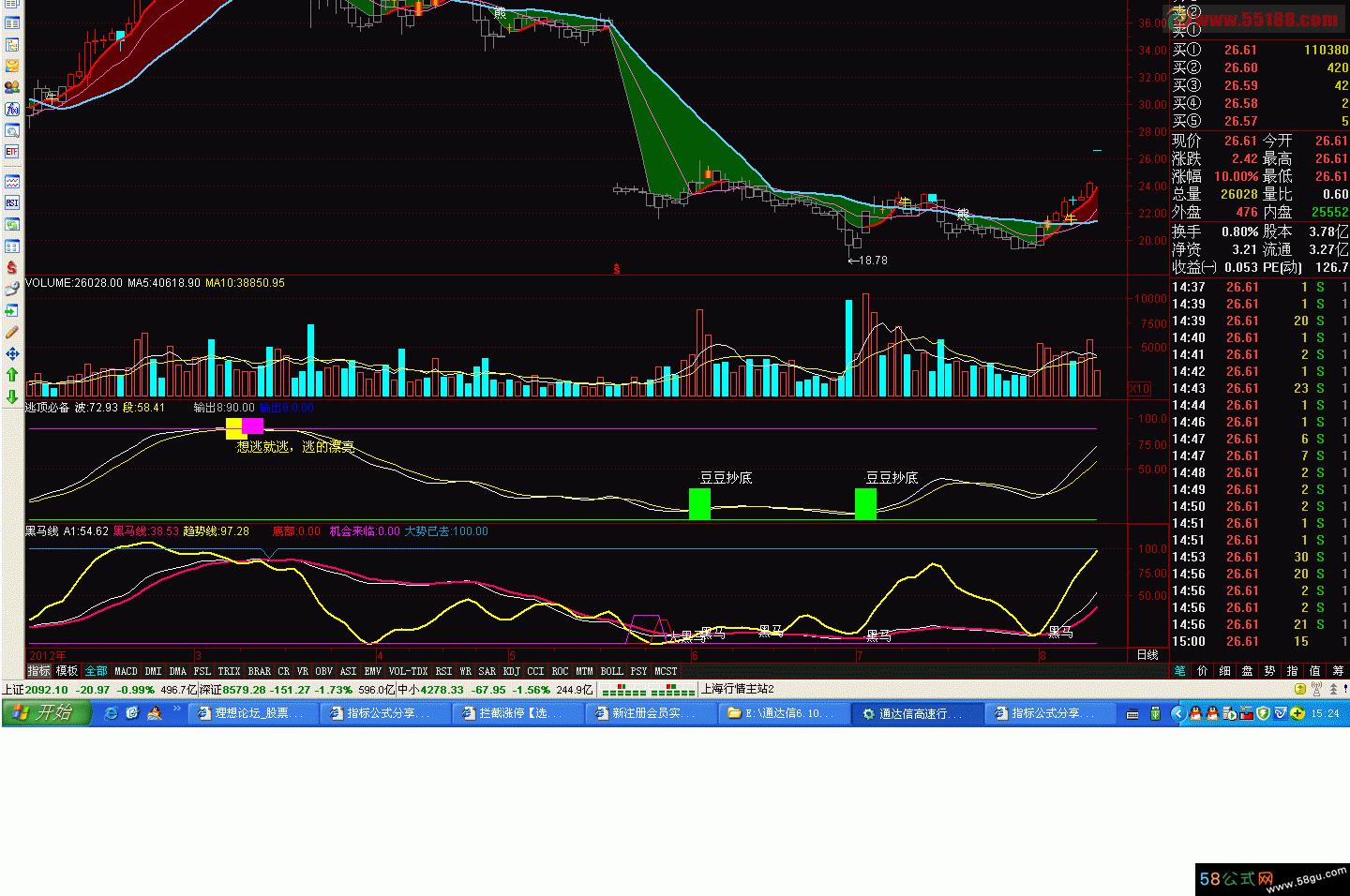Open the 模板 template tab
This screenshot has width=1350, height=896.
[67, 671]
